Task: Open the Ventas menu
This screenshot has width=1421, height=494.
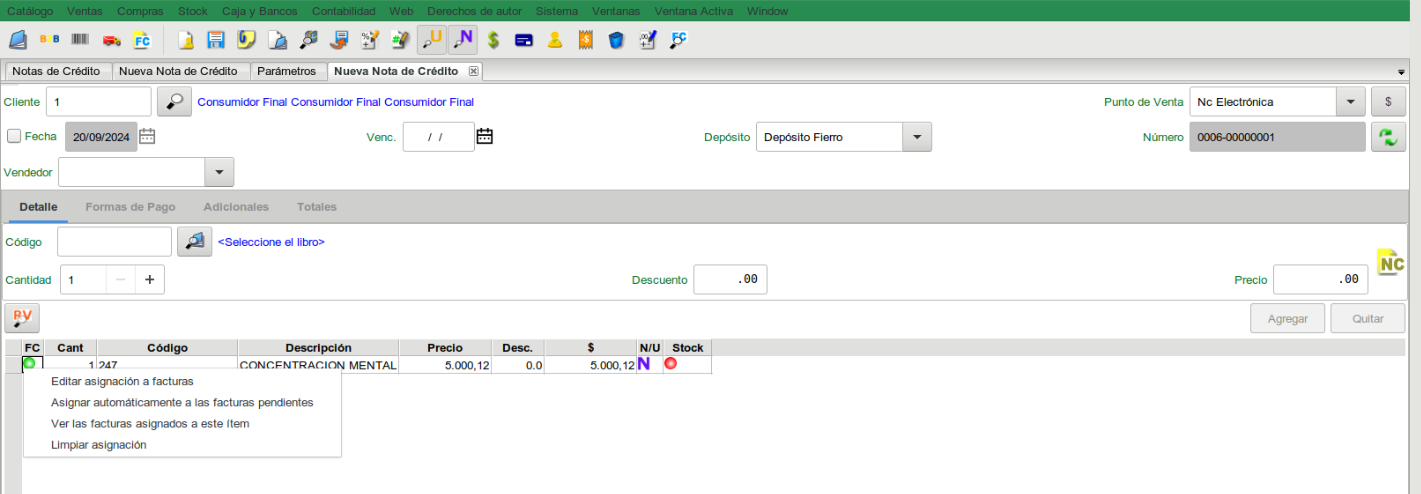Action: (x=84, y=11)
